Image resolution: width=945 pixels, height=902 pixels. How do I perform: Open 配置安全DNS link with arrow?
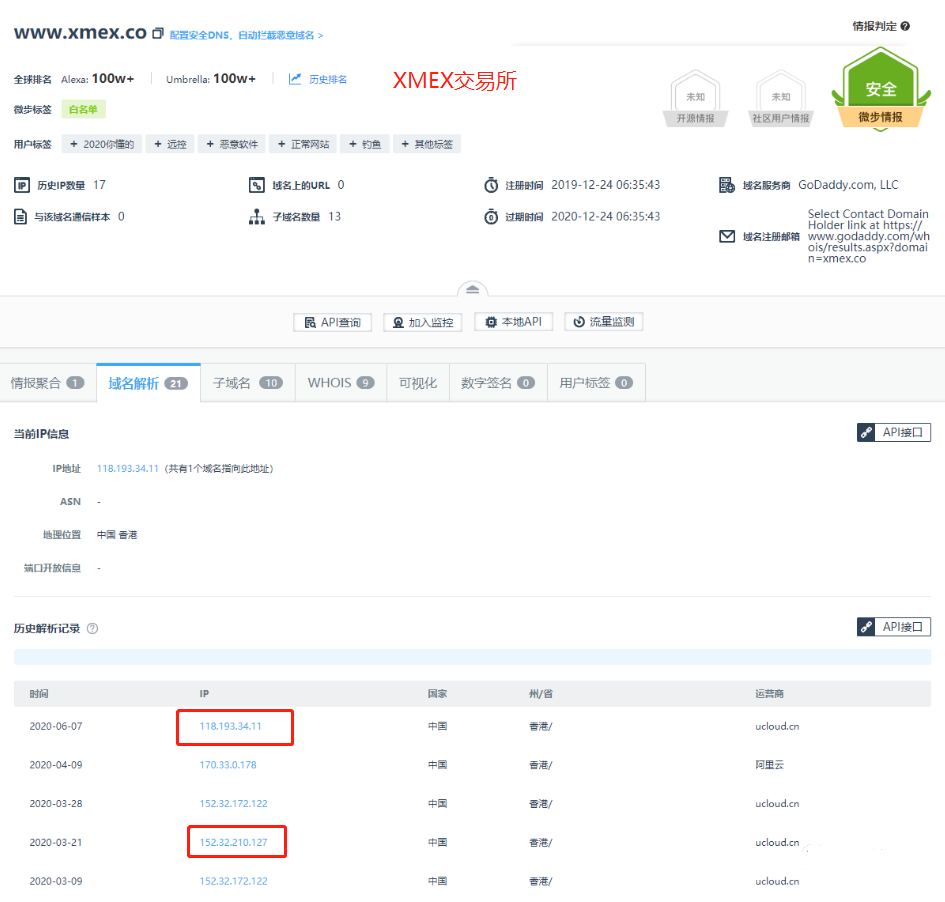point(246,35)
